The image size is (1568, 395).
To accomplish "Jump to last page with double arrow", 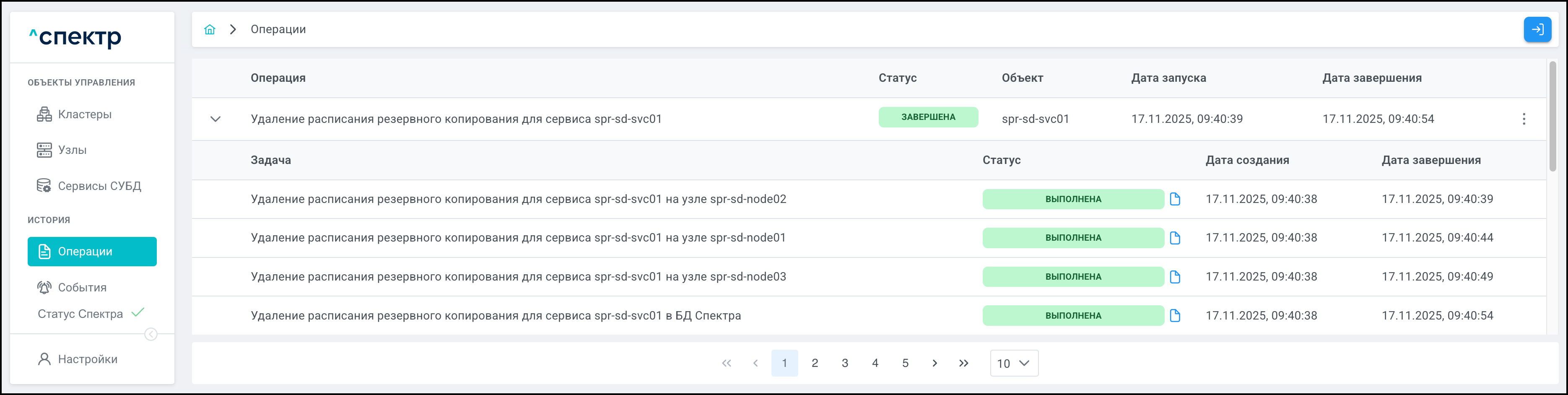I will (x=963, y=364).
